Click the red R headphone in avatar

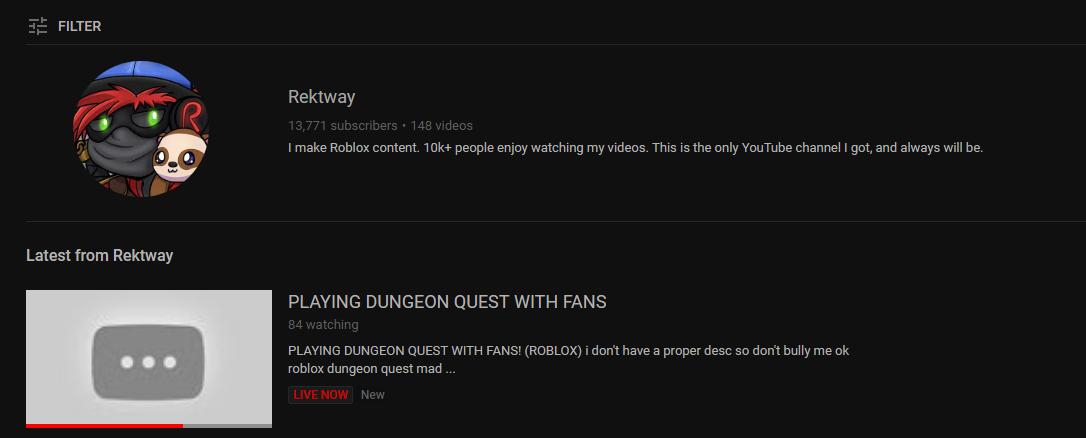pyautogui.click(x=192, y=115)
